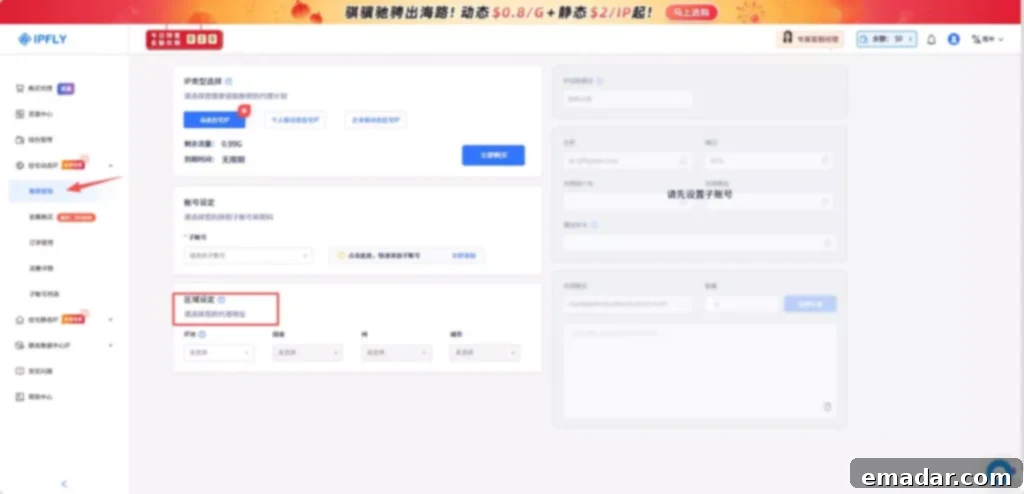Click the house icon for residential static IP

click(20, 320)
